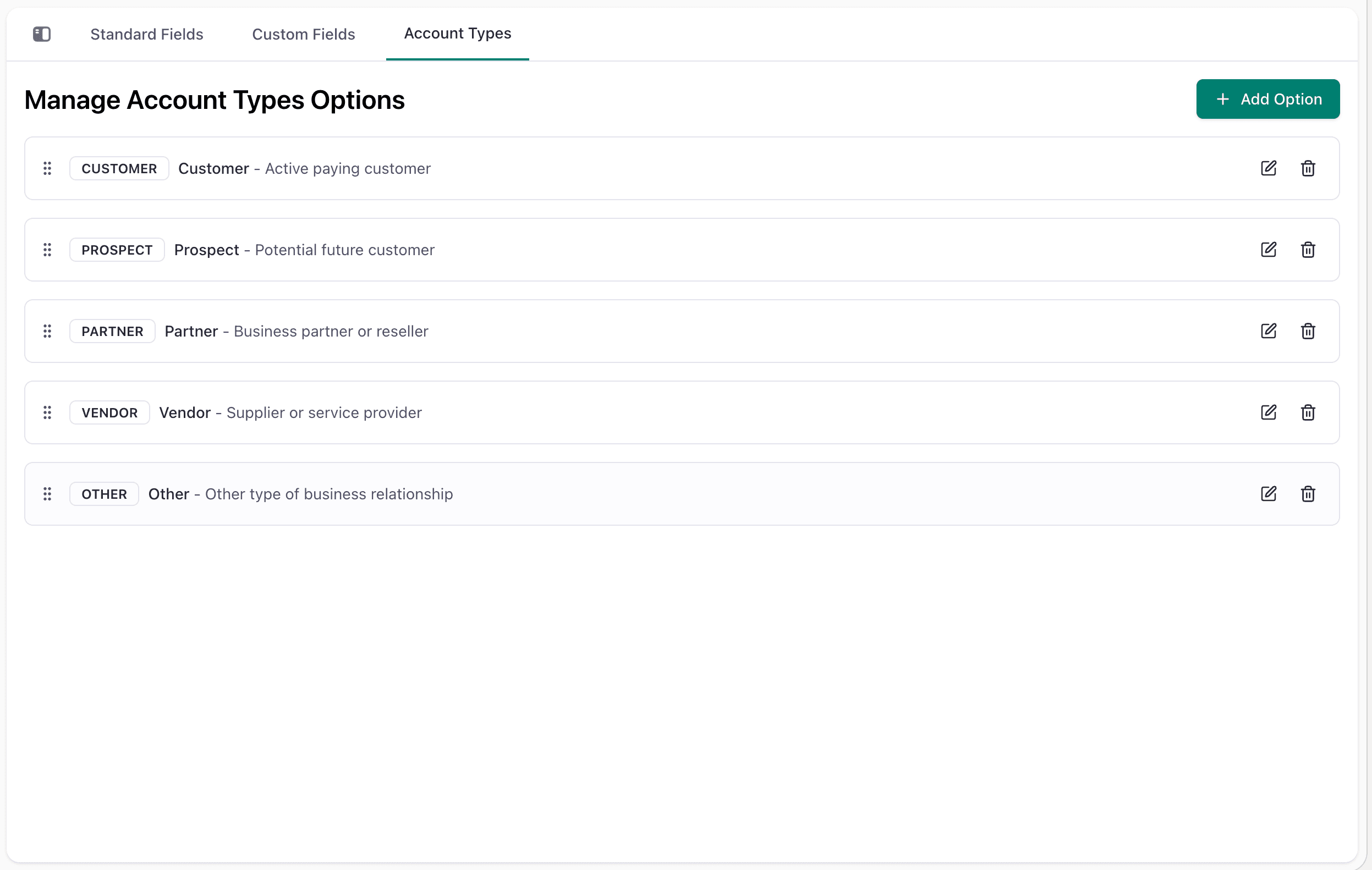Click the PARTNER badge

[x=112, y=332]
